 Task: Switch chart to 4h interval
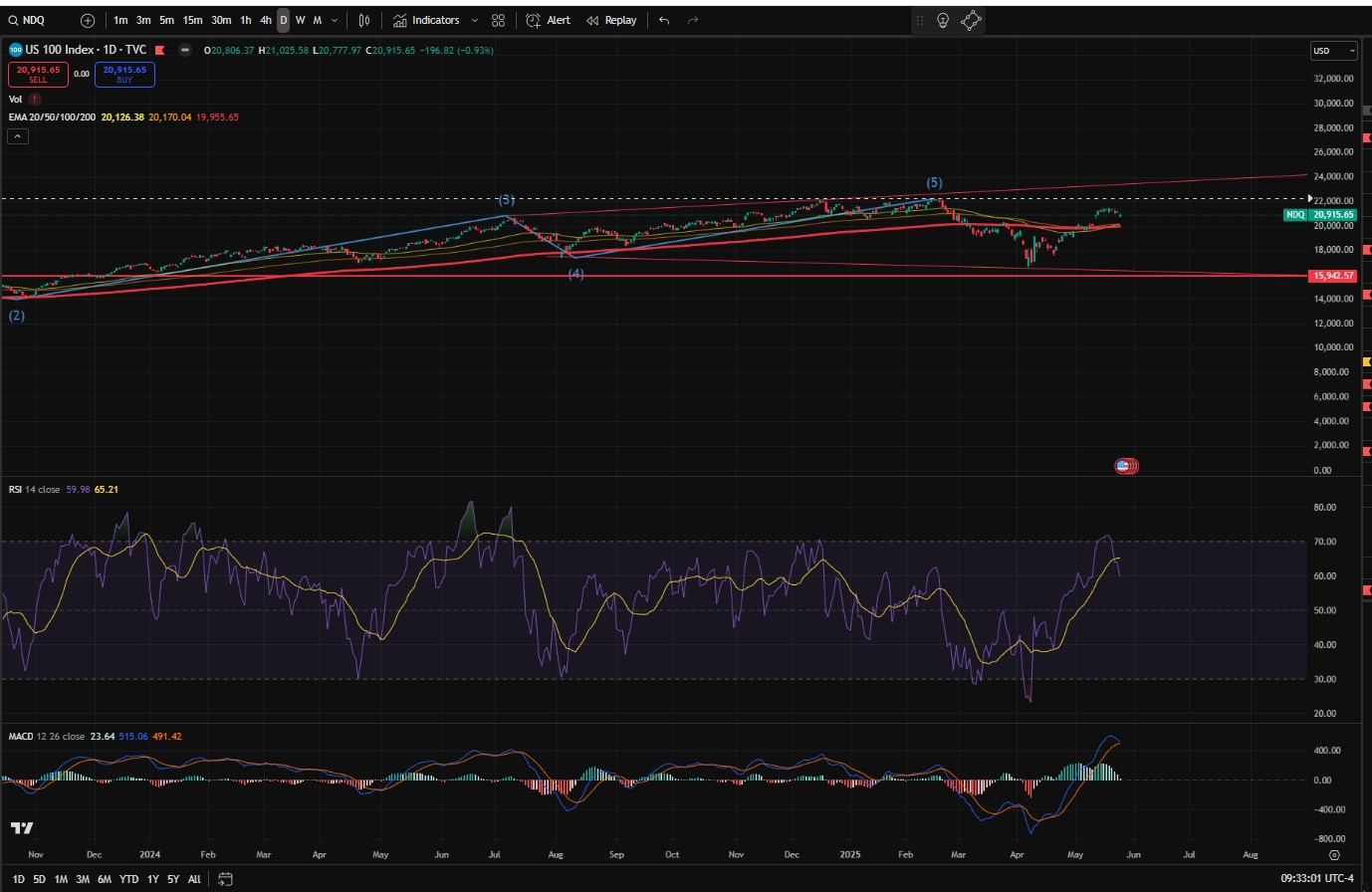coord(266,20)
